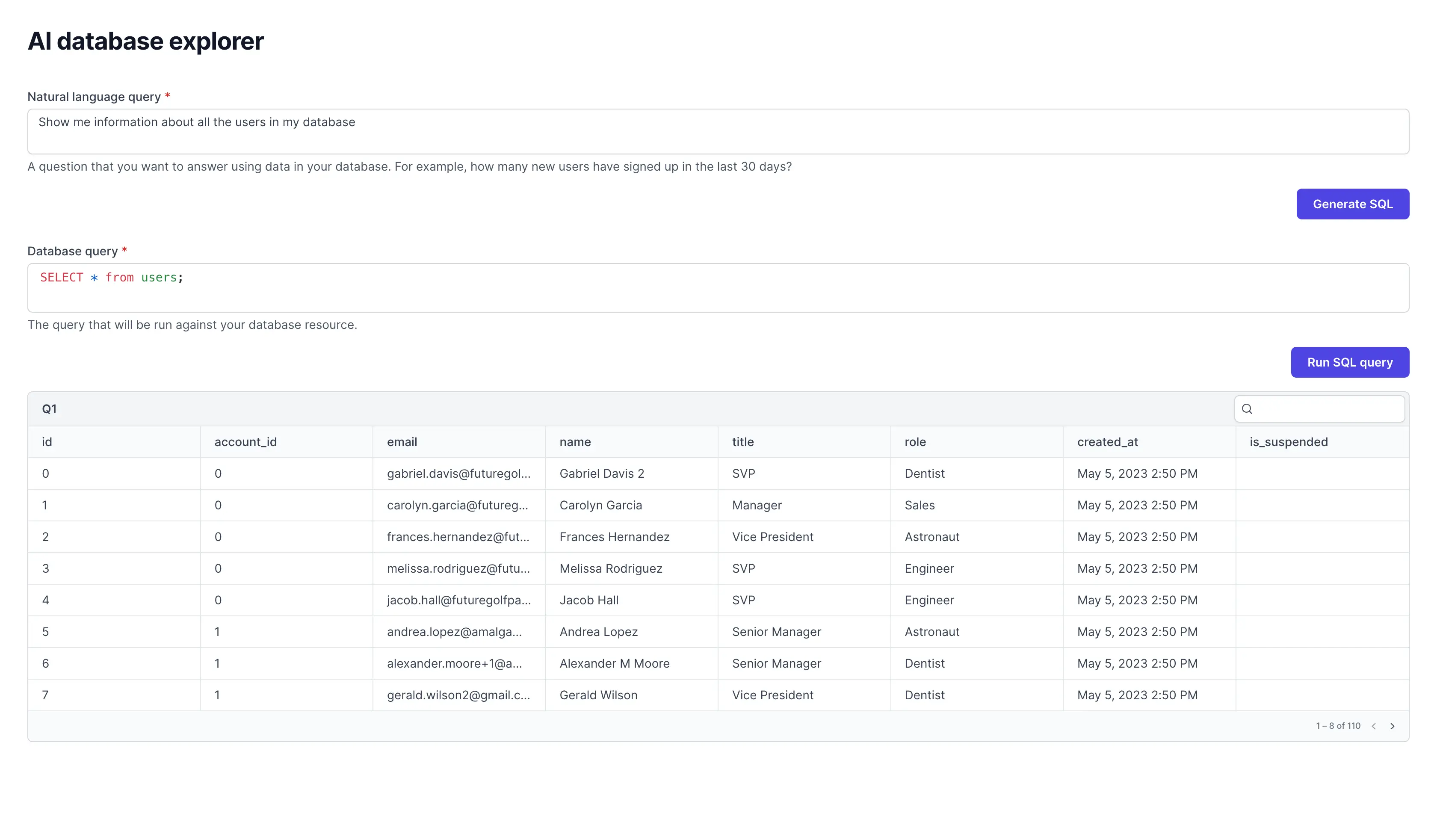The width and height of the screenshot is (1437, 840).
Task: Click SVP title in Melissa Rodriguez row
Action: [x=804, y=568]
